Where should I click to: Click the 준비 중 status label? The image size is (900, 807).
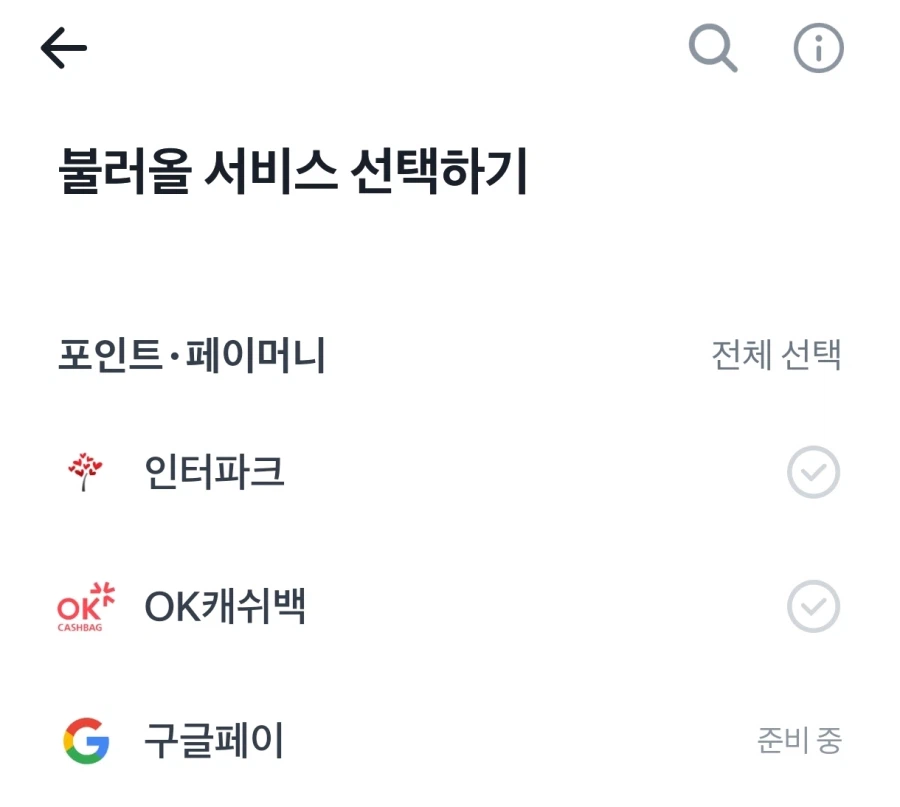coord(797,740)
